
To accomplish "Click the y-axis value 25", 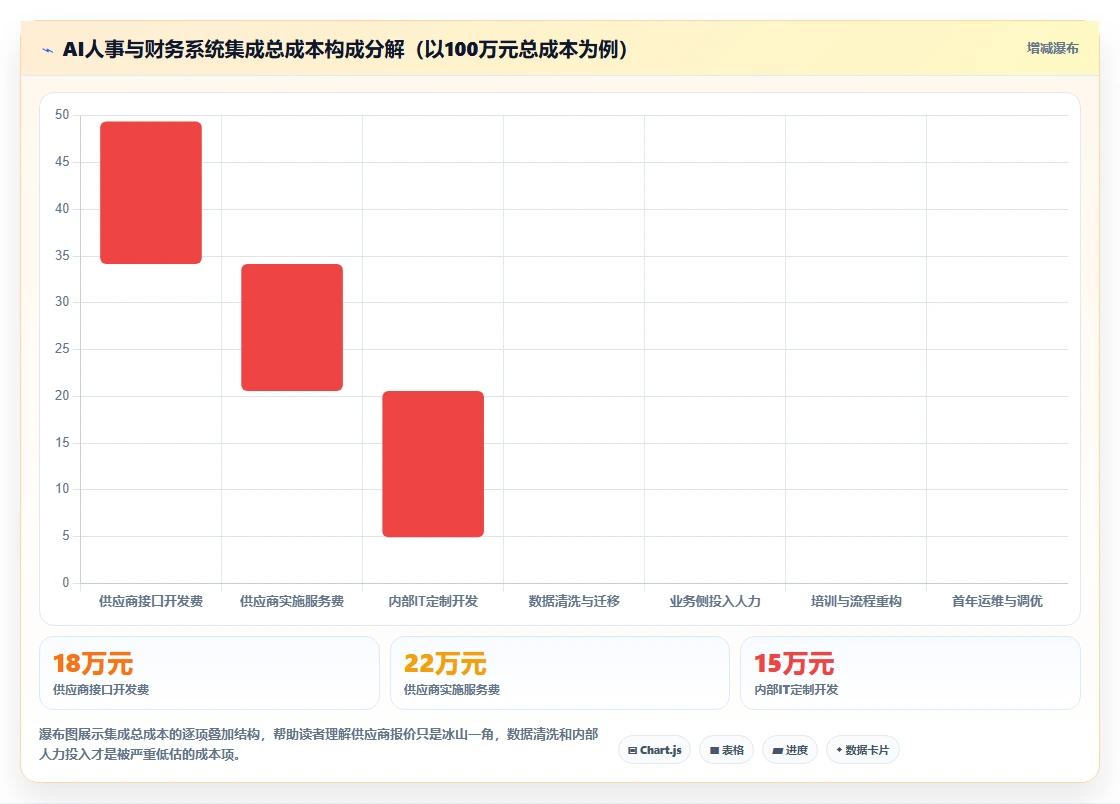I will pos(62,348).
